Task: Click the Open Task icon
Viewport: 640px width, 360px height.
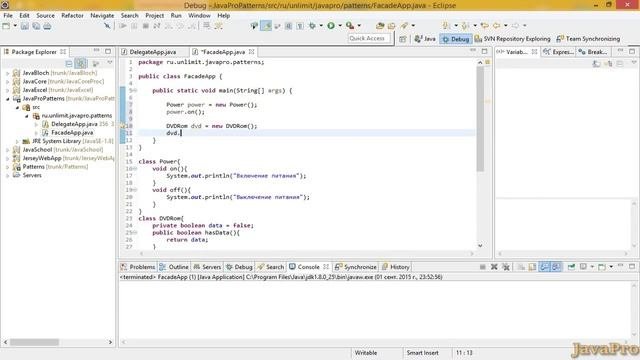Action: [391, 26]
